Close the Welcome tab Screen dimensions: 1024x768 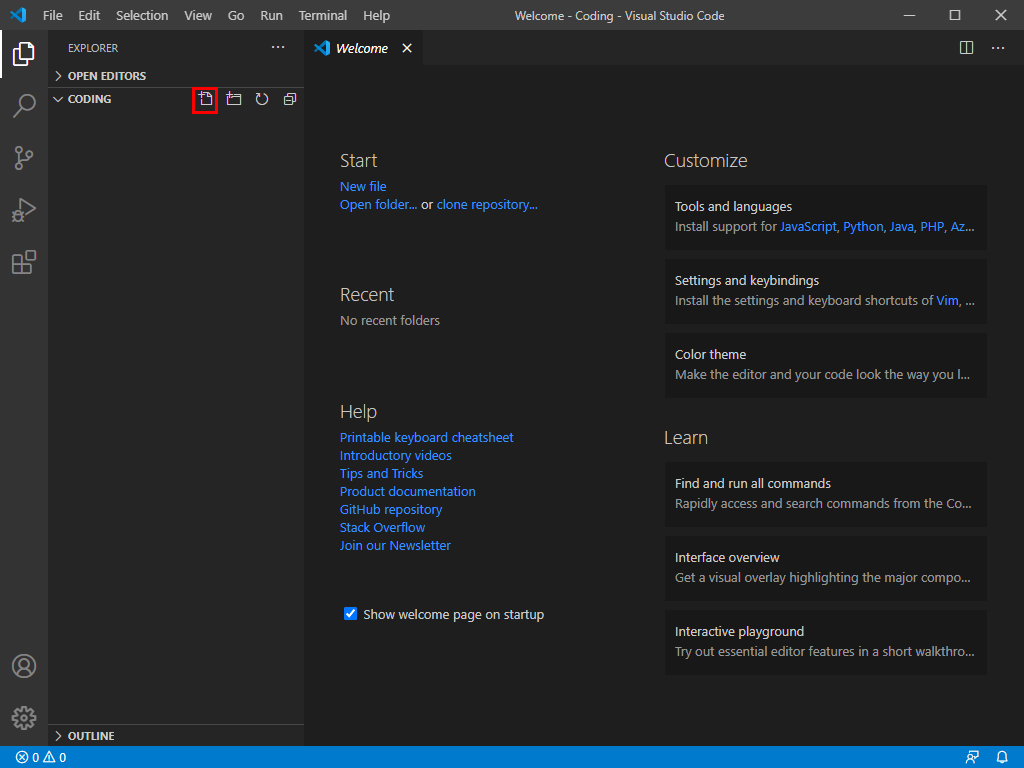click(407, 48)
